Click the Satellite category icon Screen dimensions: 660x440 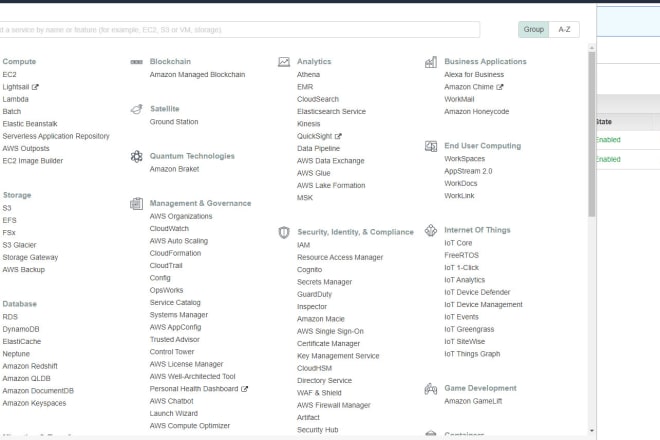coord(136,109)
